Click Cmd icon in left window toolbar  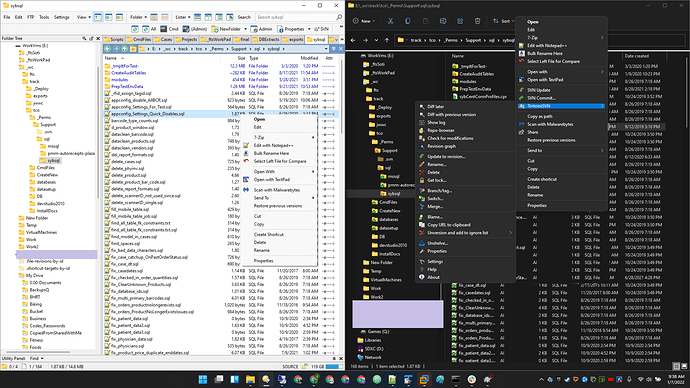pyautogui.click(x=169, y=29)
